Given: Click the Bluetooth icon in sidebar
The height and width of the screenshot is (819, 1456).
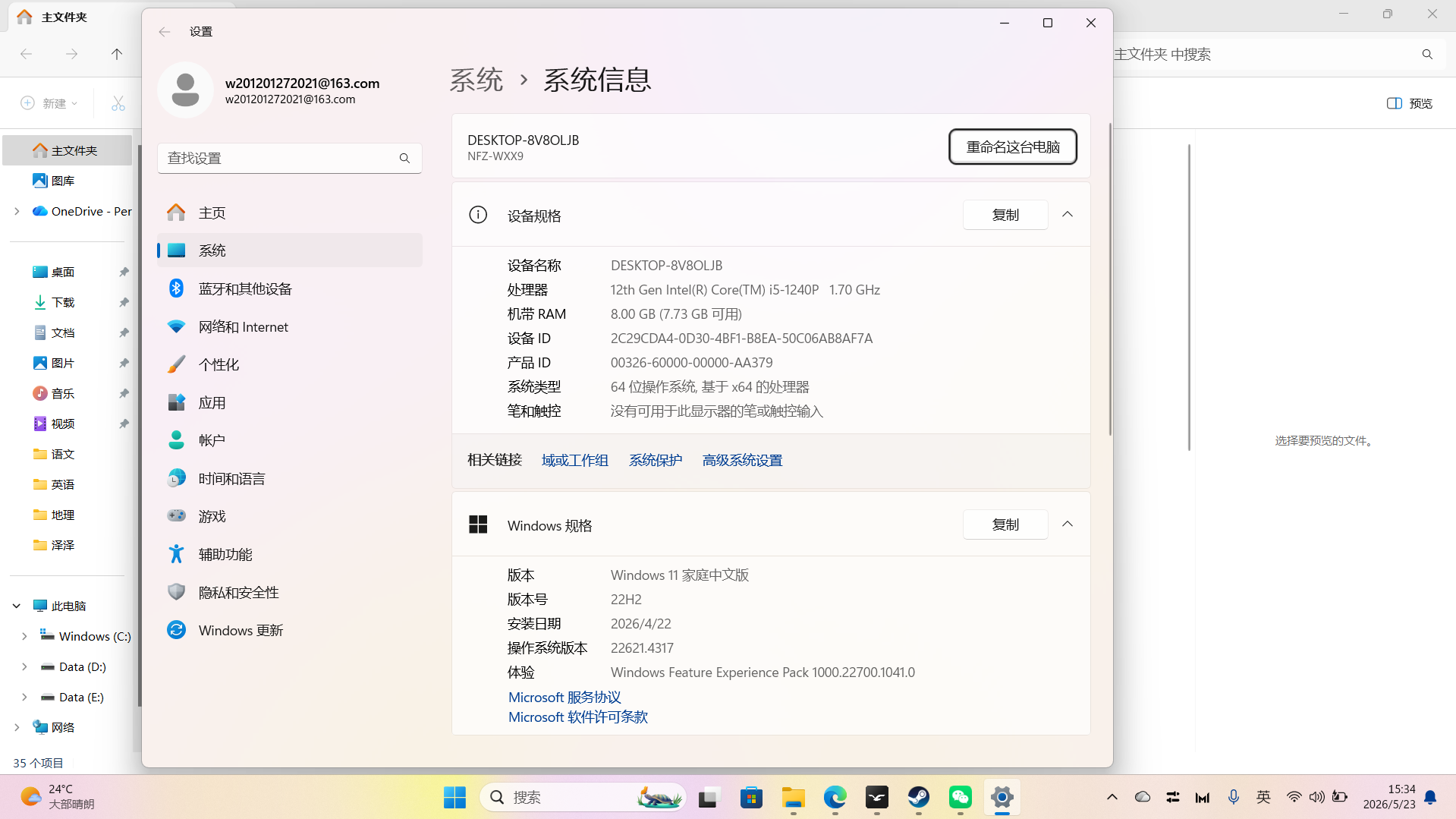Looking at the screenshot, I should [x=176, y=288].
